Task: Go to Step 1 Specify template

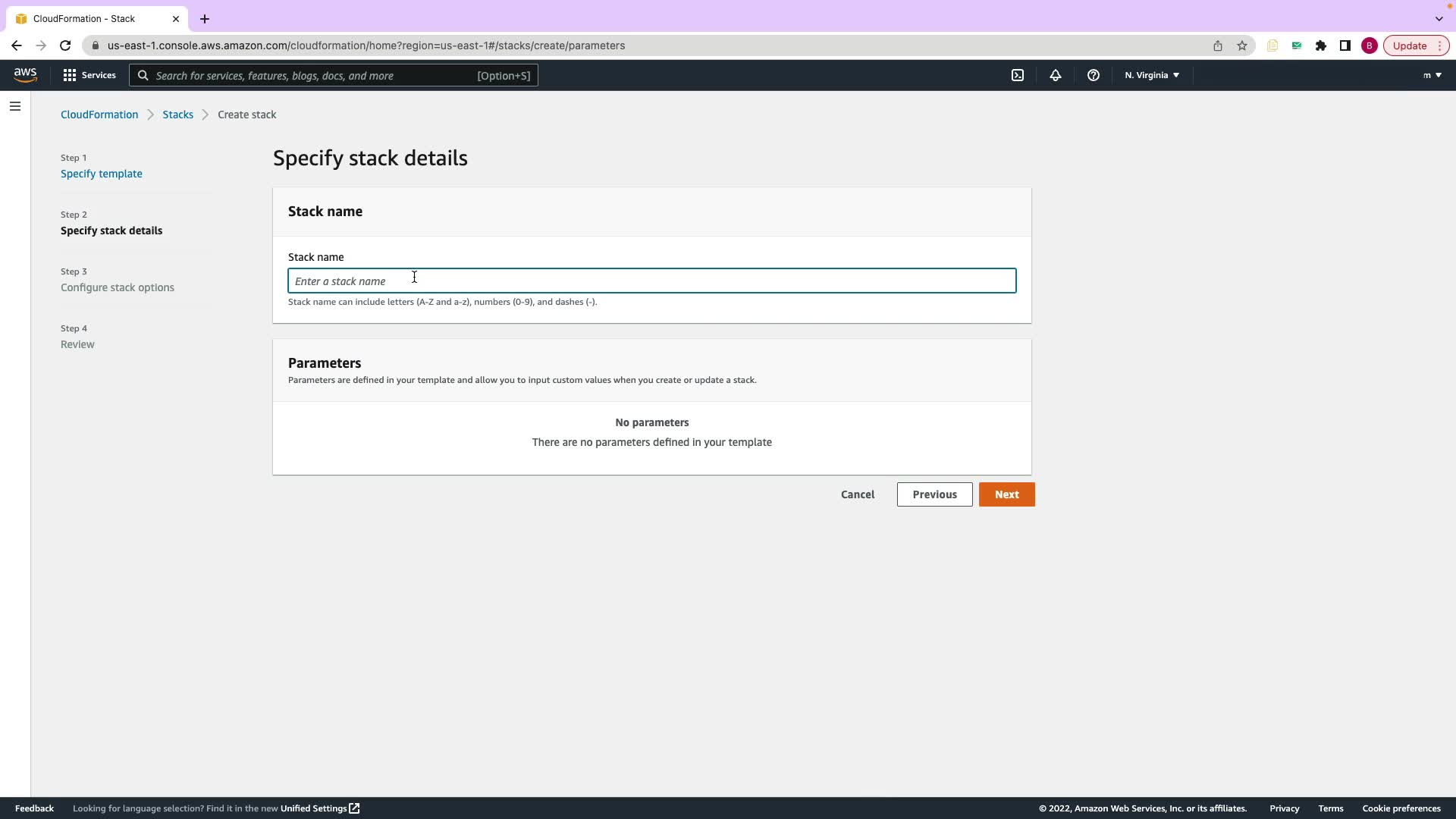Action: tap(102, 174)
